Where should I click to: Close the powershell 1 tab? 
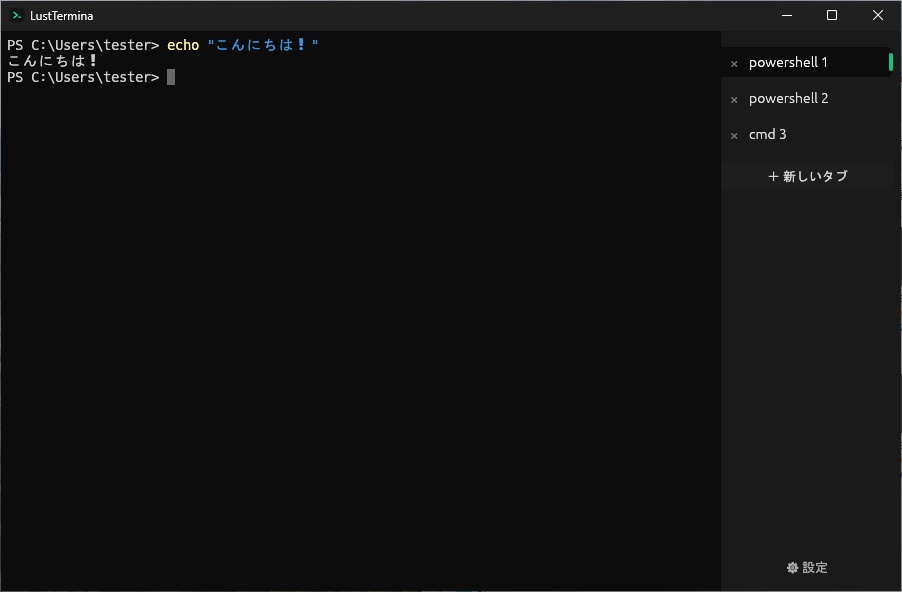pyautogui.click(x=734, y=64)
